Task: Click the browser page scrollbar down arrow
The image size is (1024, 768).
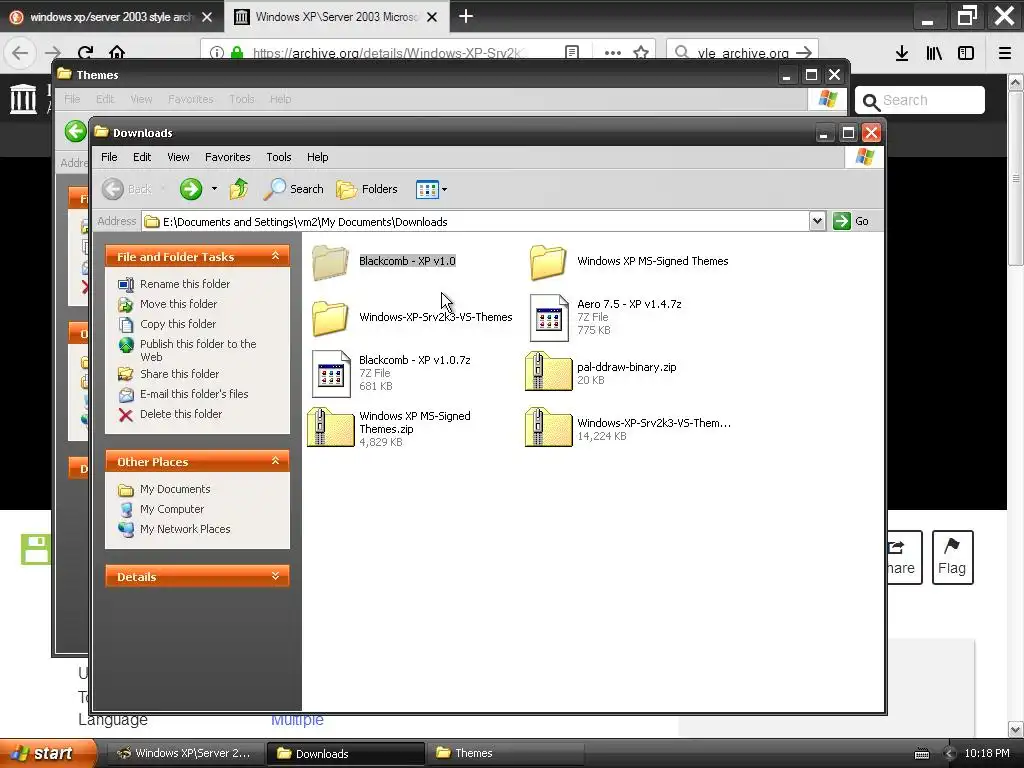Action: [1015, 729]
